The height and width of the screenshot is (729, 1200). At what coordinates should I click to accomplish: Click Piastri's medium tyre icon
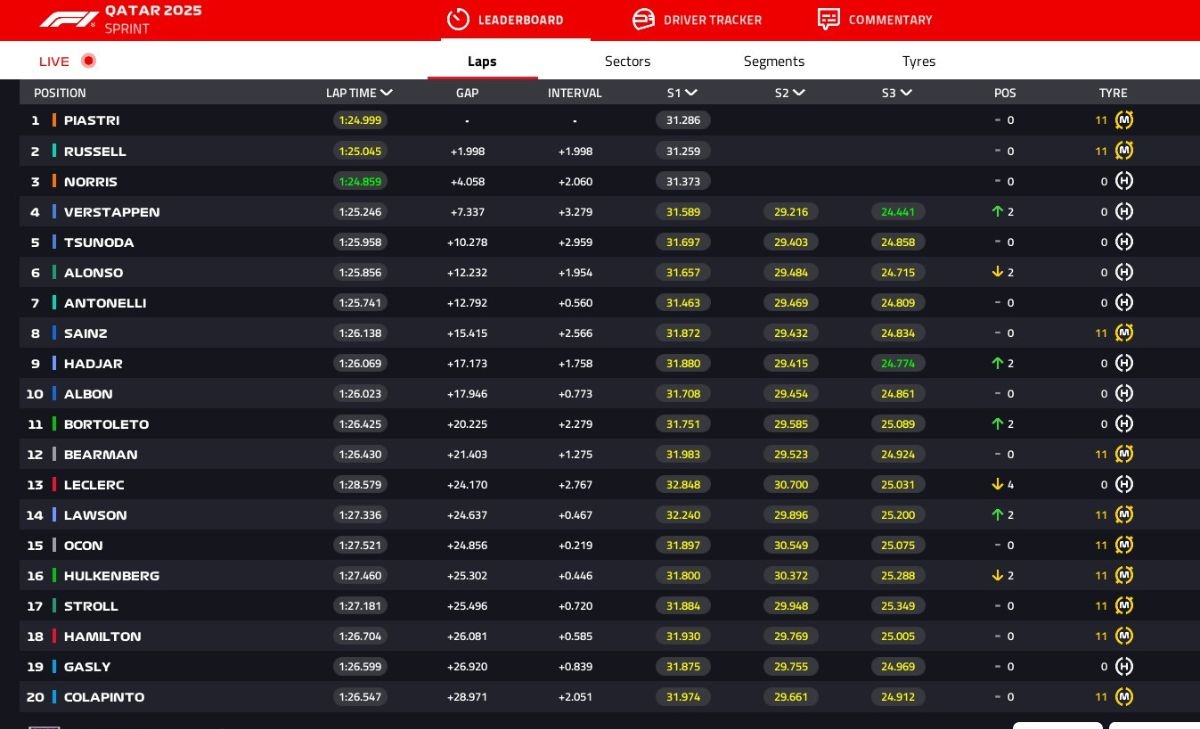pyautogui.click(x=1124, y=120)
